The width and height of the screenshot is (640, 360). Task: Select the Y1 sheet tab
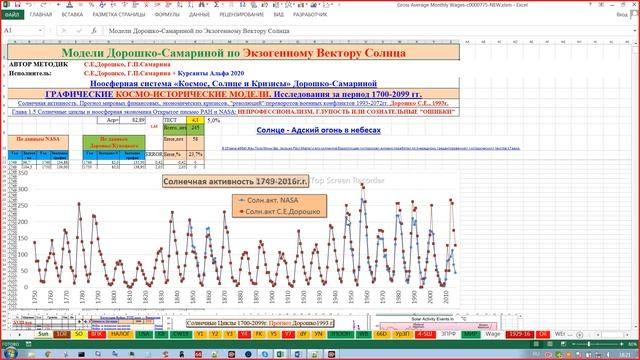click(200, 334)
